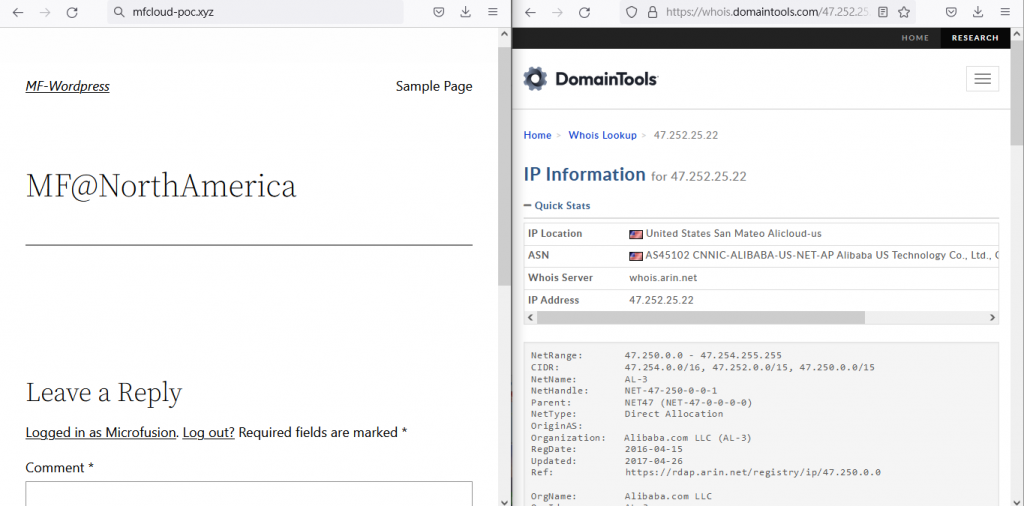This screenshot has height=506, width=1024.
Task: Click the NetRange value 47.250.0.0 - 47.254.255.255
Action: point(703,356)
